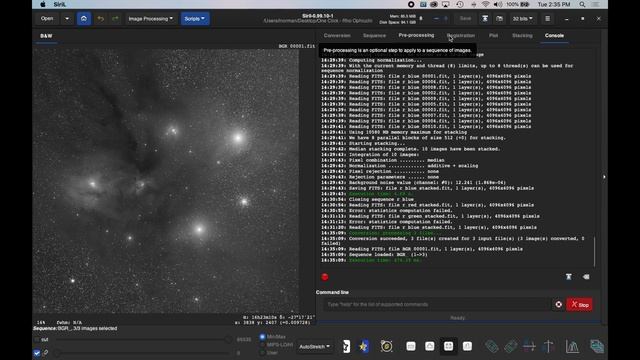This screenshot has height=360, width=640.
Task: Click the Open button
Action: [47, 19]
